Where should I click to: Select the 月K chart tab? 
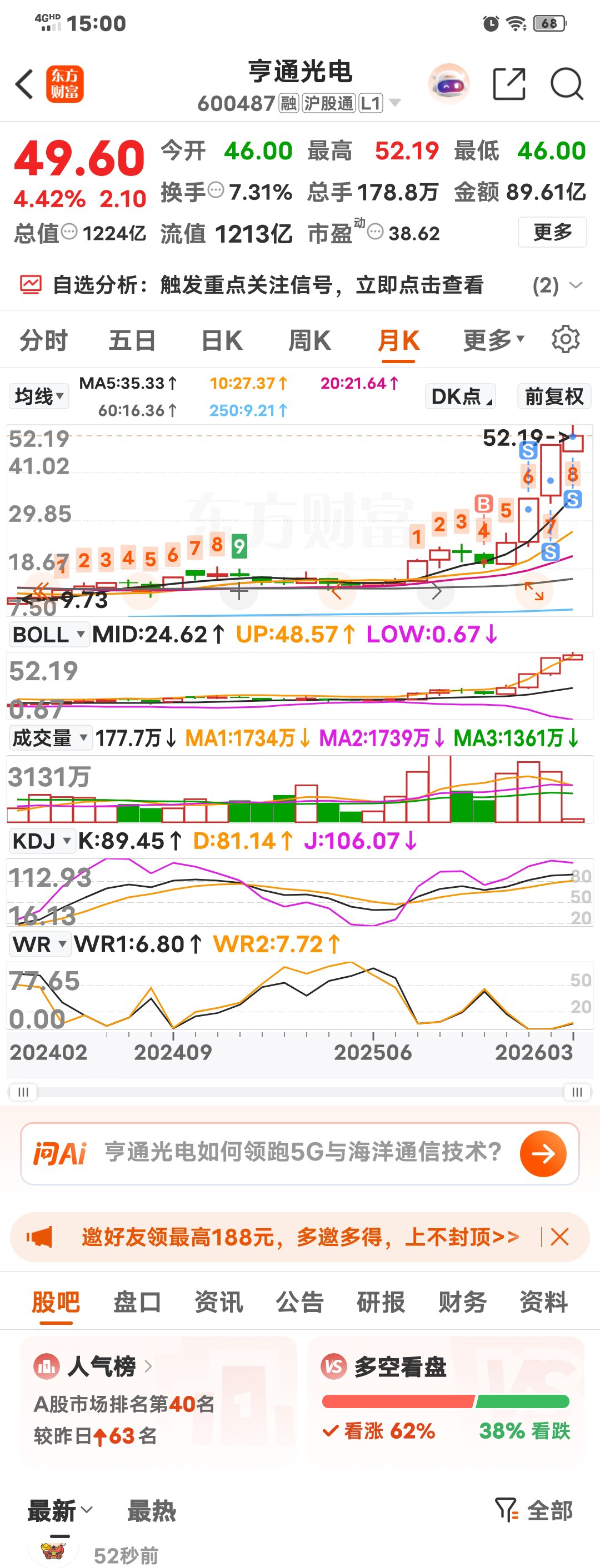point(398,340)
